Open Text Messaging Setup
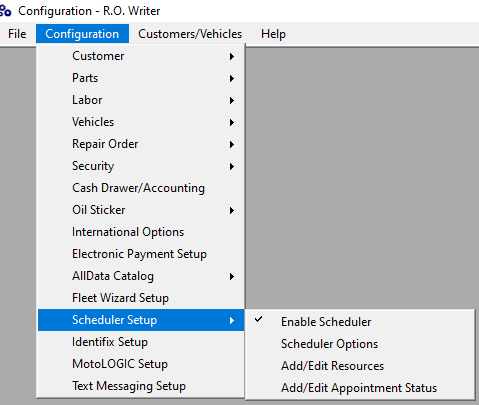This screenshot has height=405, width=479. (x=141, y=386)
